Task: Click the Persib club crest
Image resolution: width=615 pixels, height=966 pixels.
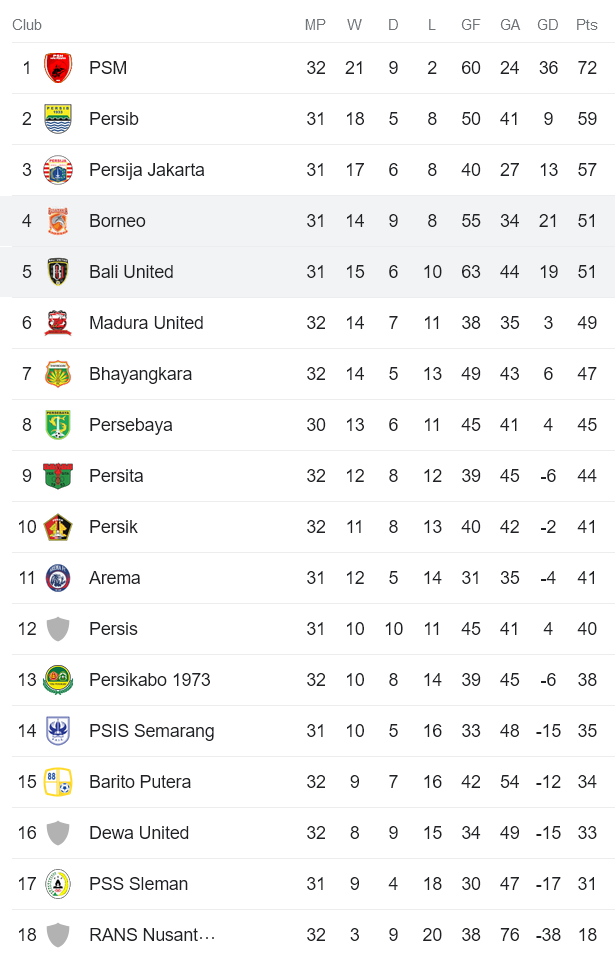Action: 58,119
